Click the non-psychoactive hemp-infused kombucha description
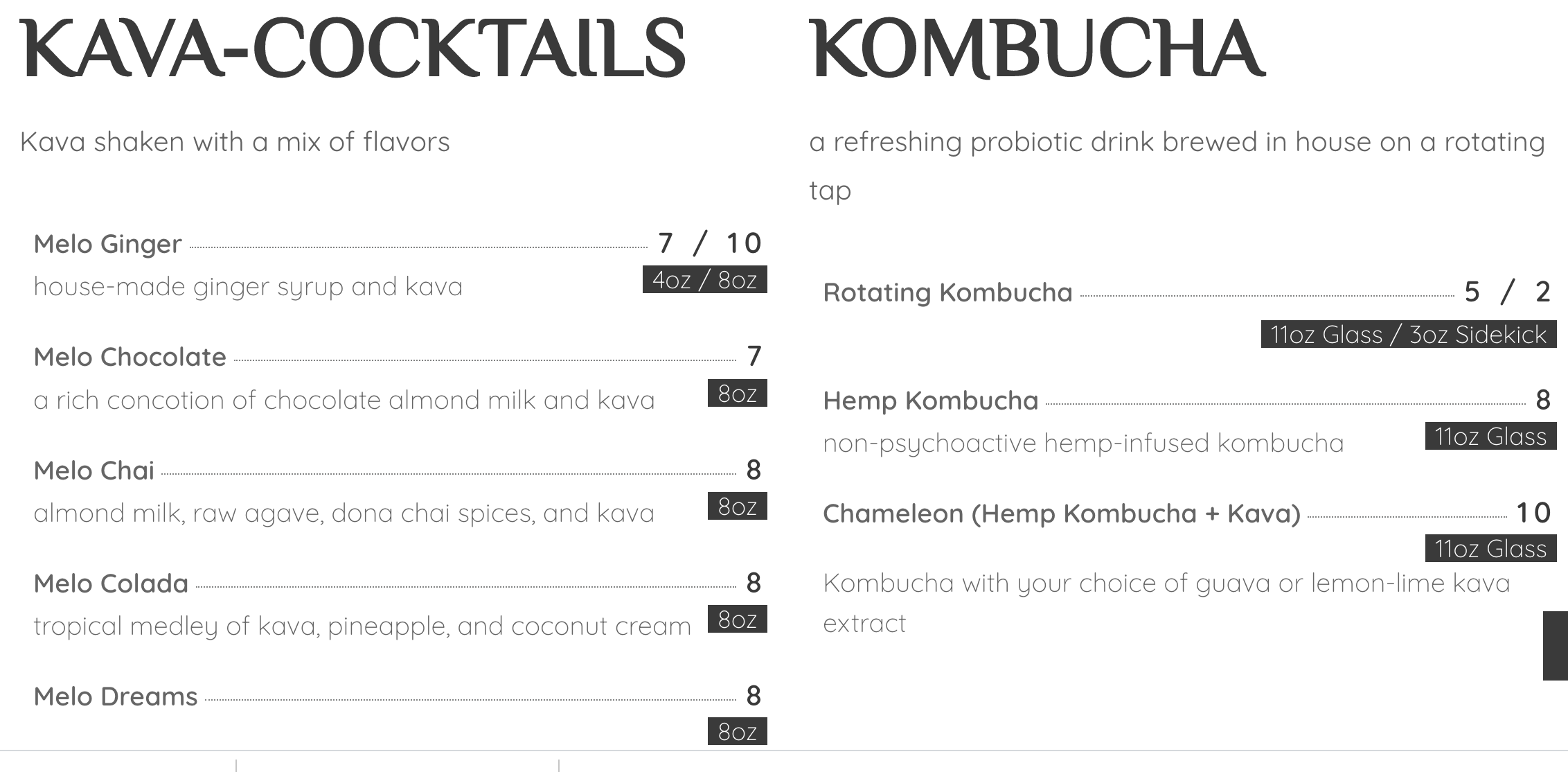The image size is (1568, 772). tap(1083, 444)
